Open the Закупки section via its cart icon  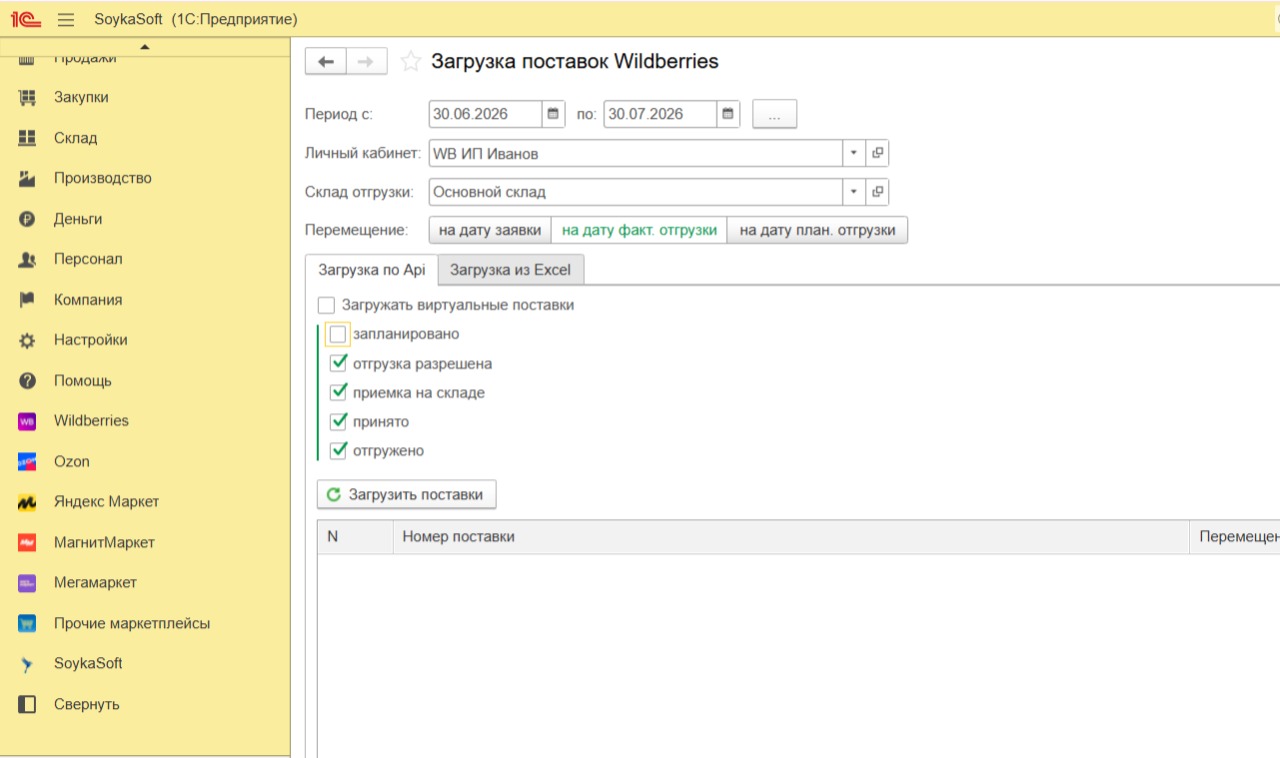click(x=27, y=98)
